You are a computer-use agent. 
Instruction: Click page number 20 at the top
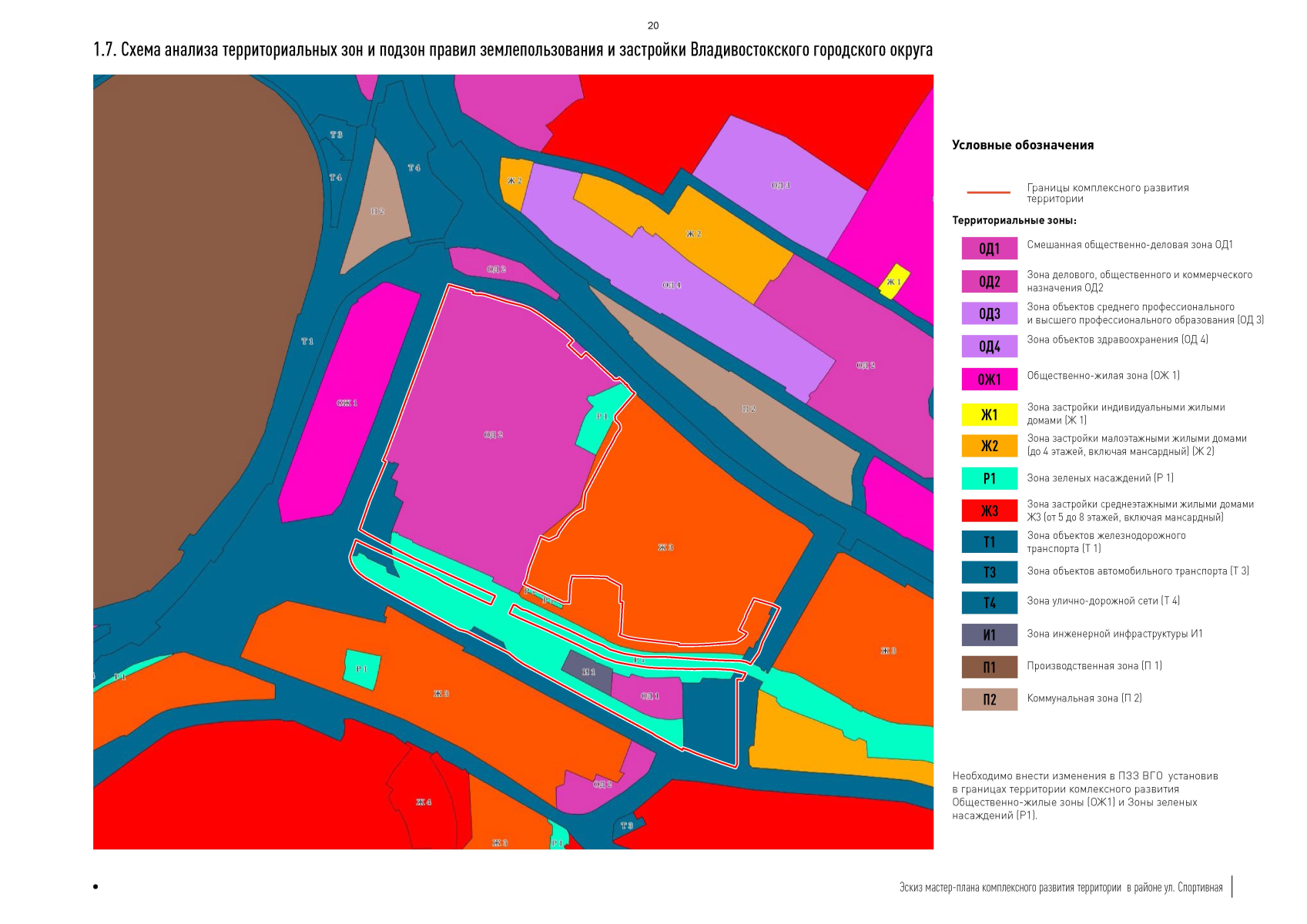point(653,25)
